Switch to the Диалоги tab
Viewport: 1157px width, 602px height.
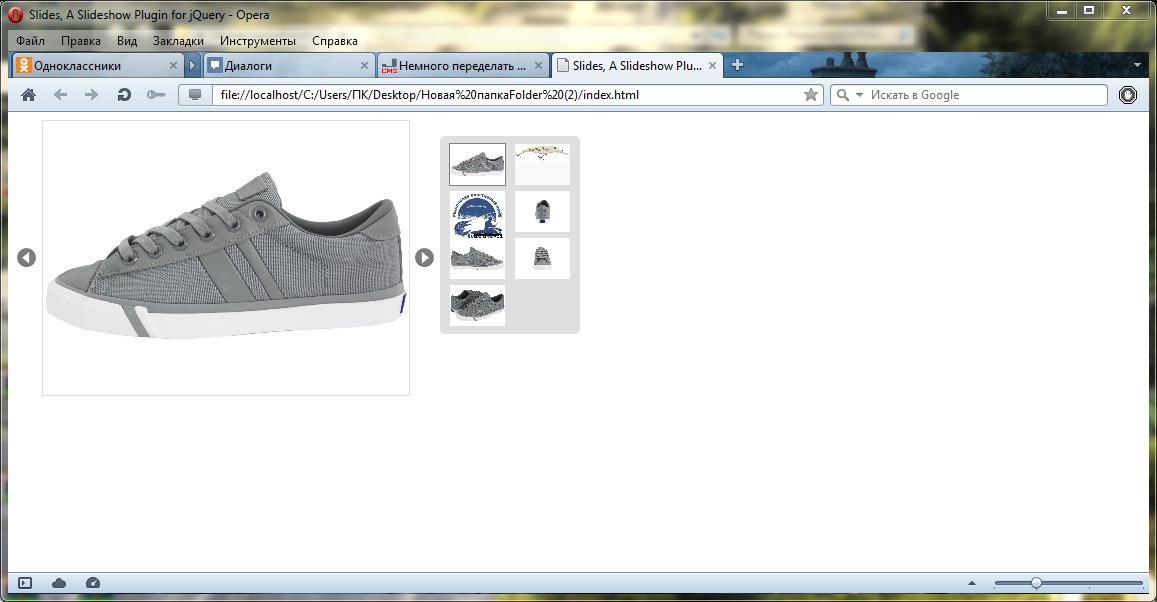coord(280,66)
